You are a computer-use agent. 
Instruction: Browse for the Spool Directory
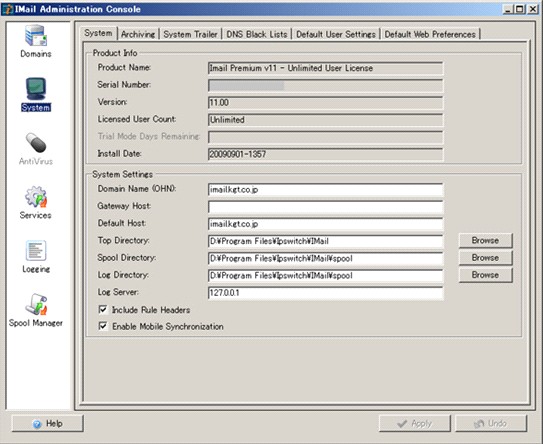[x=485, y=258]
